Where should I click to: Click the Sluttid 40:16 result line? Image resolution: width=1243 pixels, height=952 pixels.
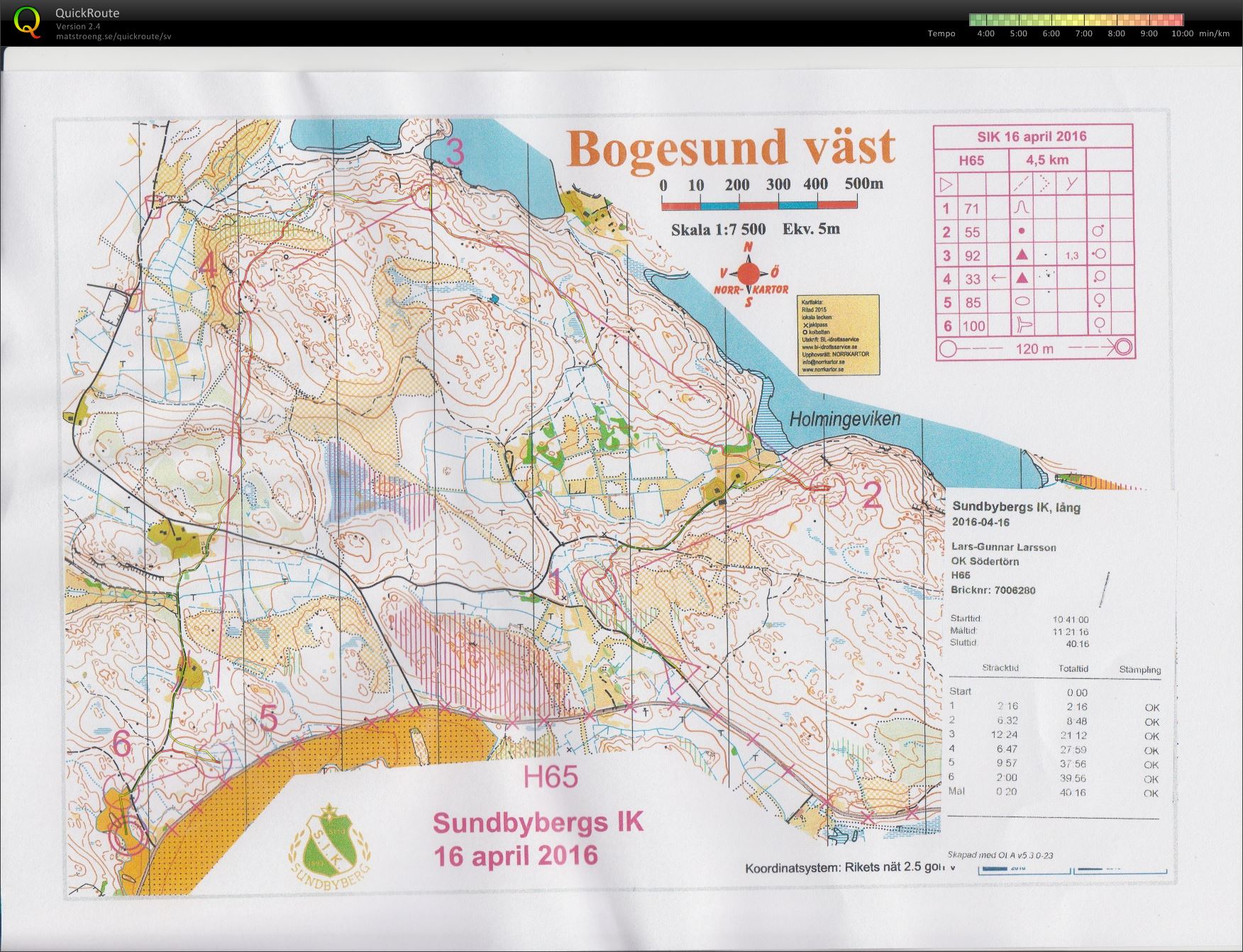point(1020,643)
